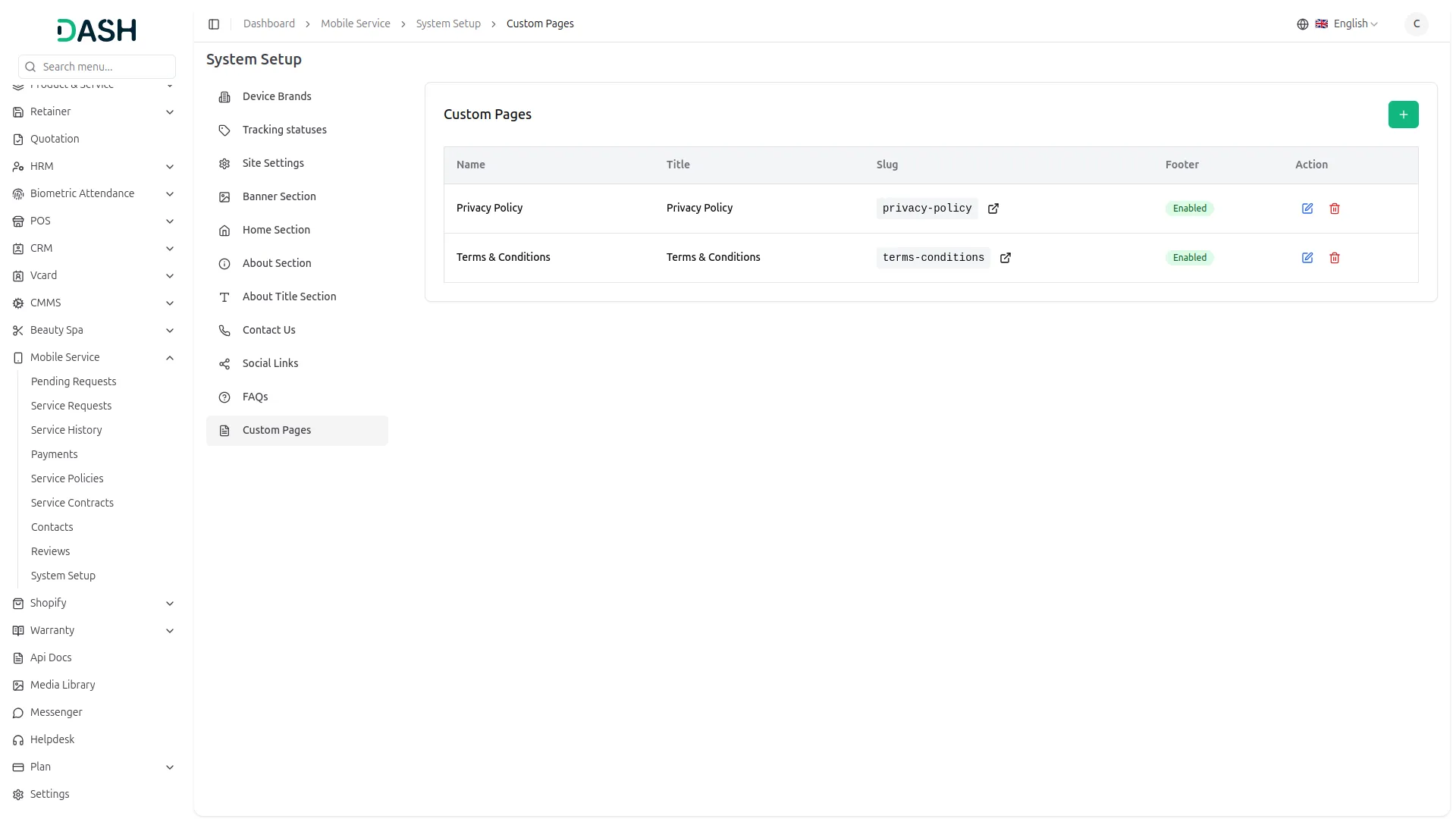Open the FAQs setup section
The width and height of the screenshot is (1456, 819).
[255, 397]
